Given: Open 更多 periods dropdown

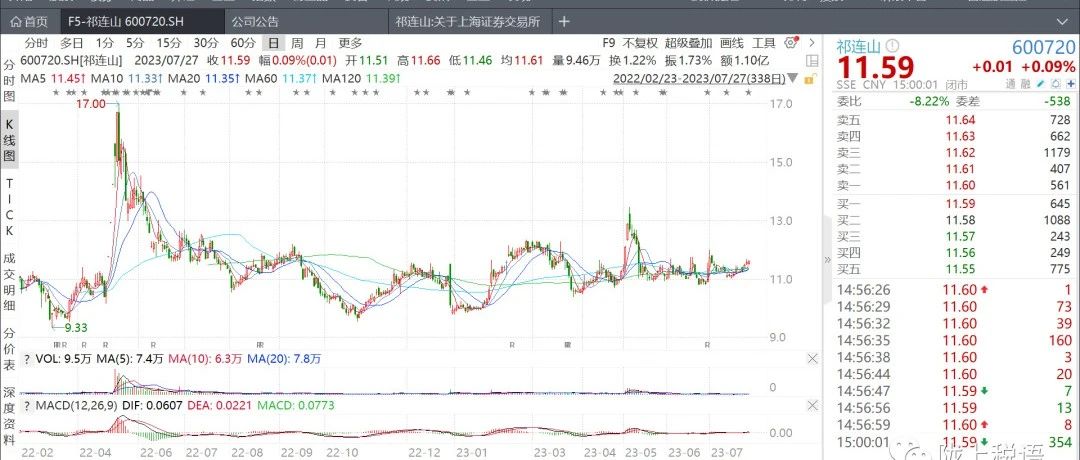Looking at the screenshot, I should [x=350, y=43].
